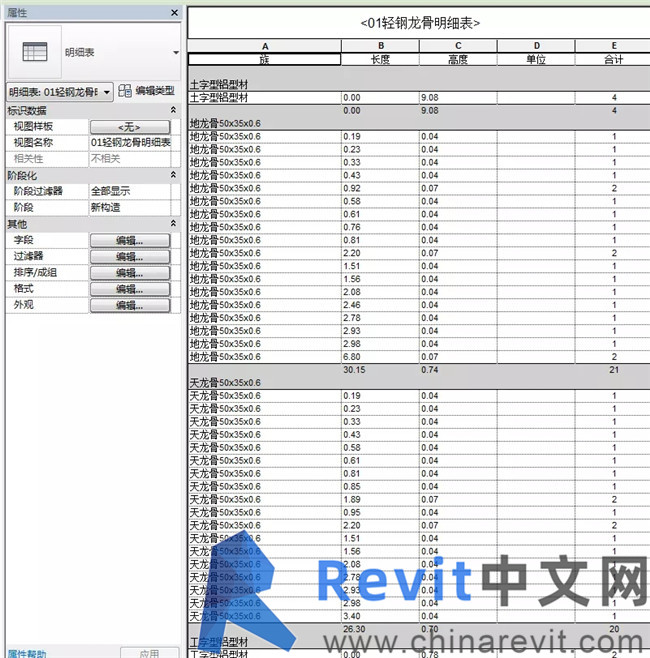
Task: Click the 地龙骨 row with length 6.80
Action: 419,357
